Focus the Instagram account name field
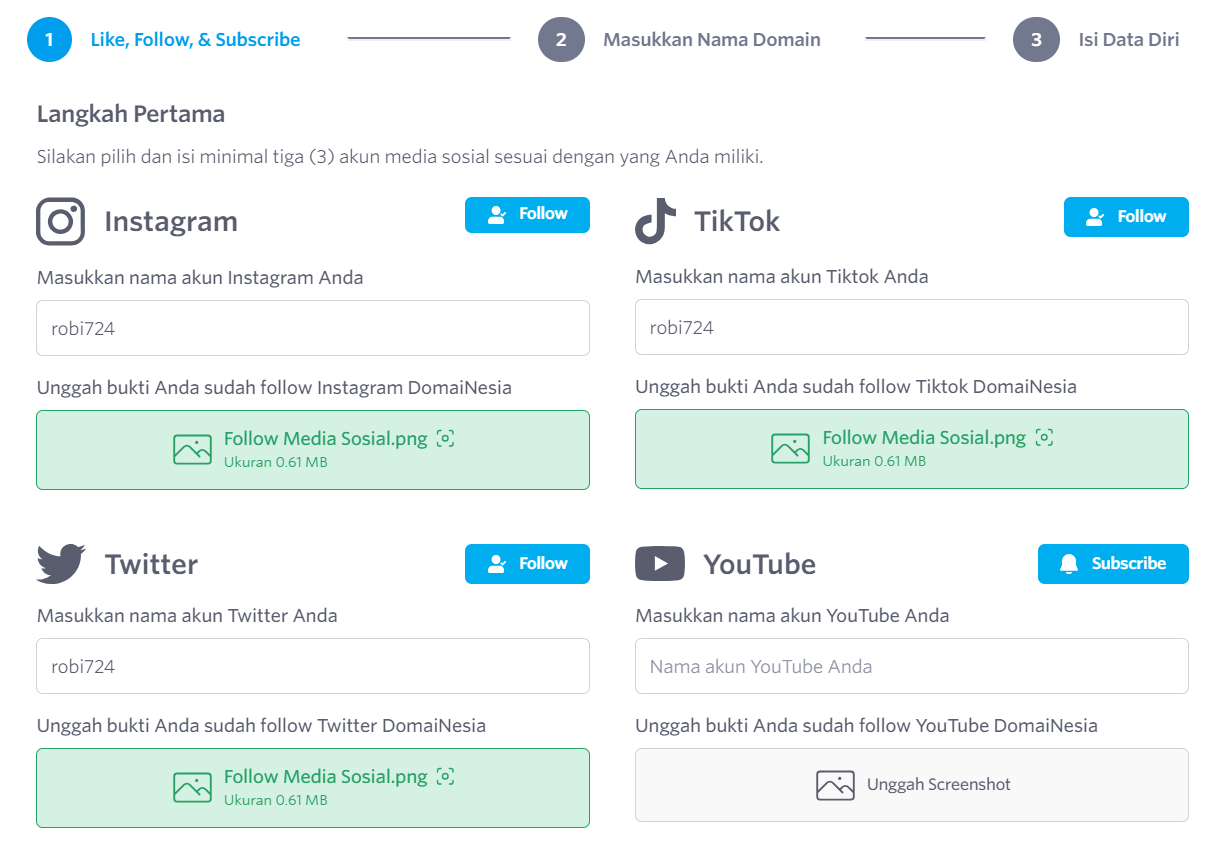The width and height of the screenshot is (1221, 852). click(x=313, y=328)
